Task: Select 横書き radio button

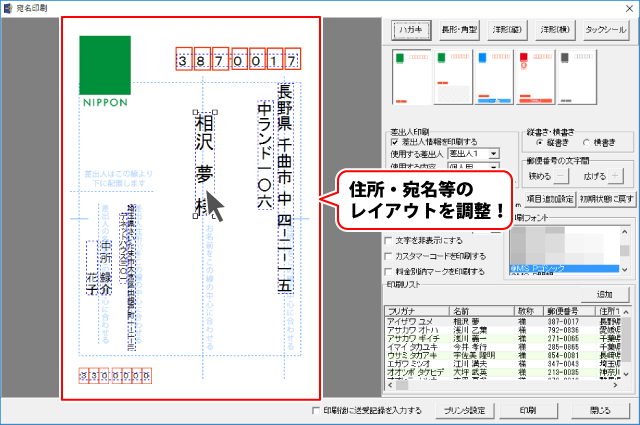Action: pyautogui.click(x=585, y=143)
